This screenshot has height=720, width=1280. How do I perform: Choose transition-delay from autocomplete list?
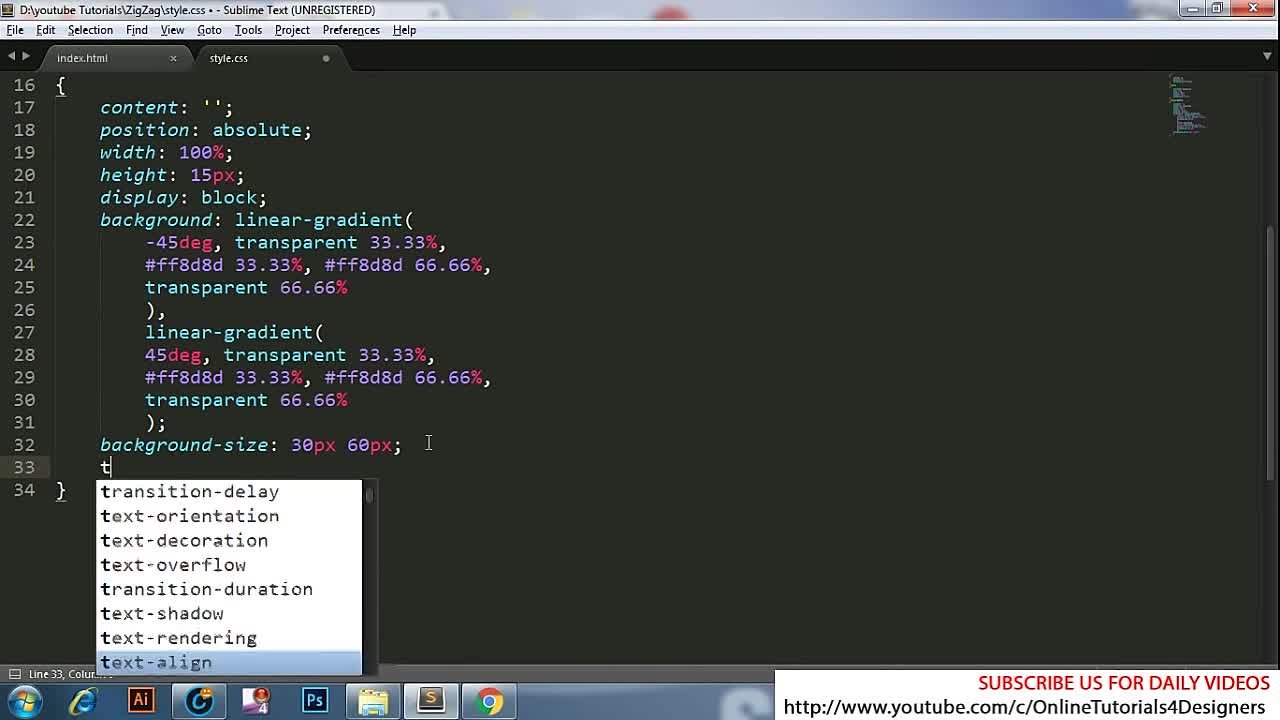229,492
